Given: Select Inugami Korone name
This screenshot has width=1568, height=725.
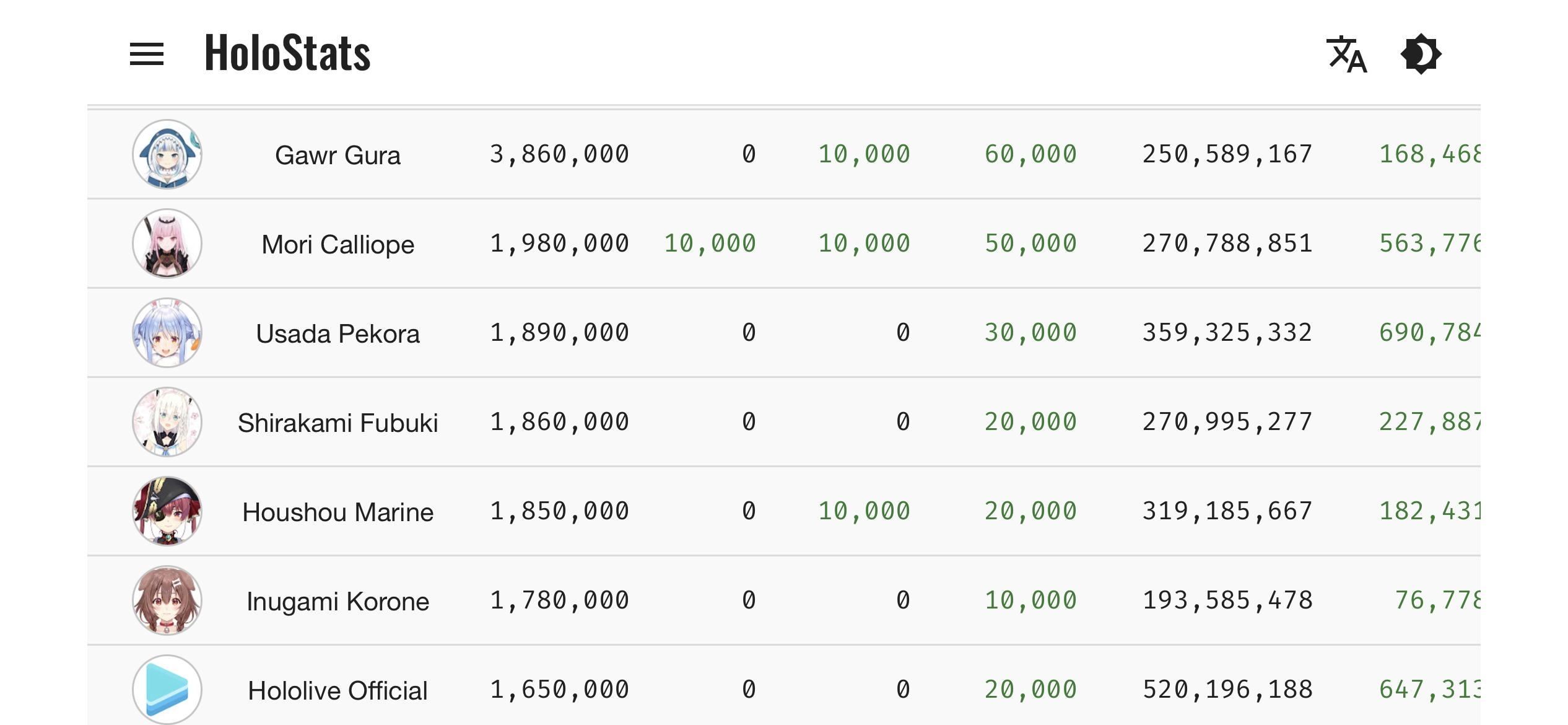Looking at the screenshot, I should click(338, 601).
